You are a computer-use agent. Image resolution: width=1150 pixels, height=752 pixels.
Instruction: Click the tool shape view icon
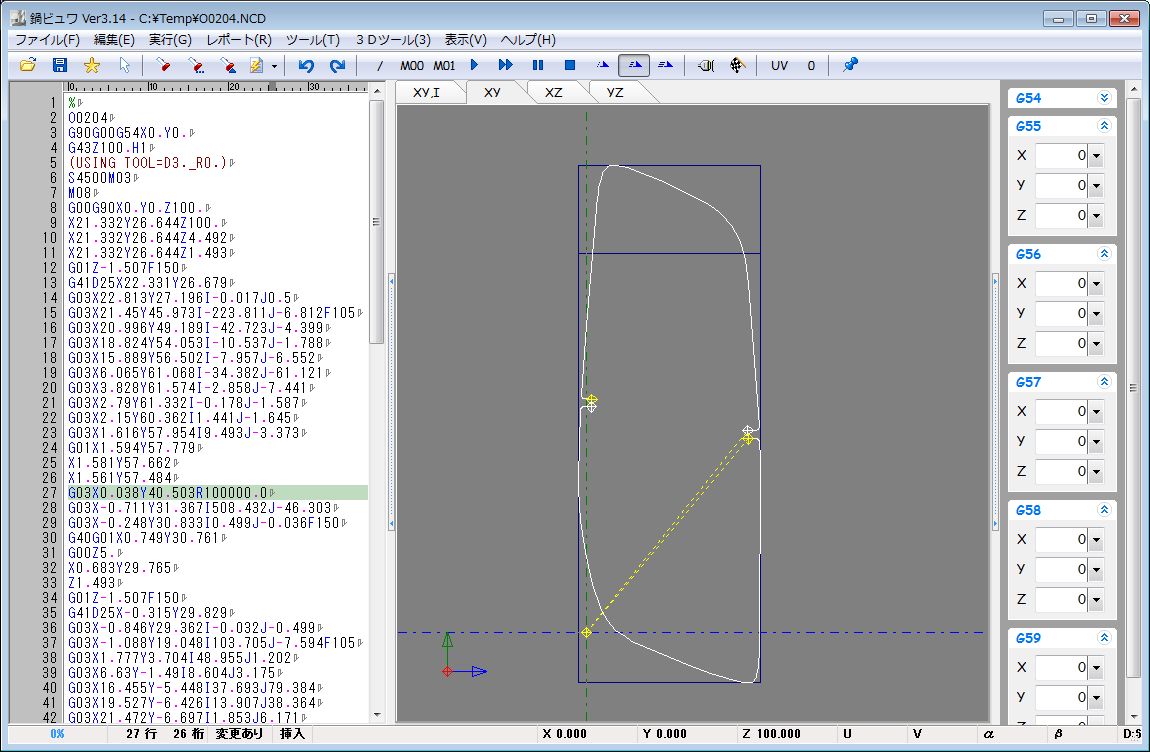pos(706,65)
